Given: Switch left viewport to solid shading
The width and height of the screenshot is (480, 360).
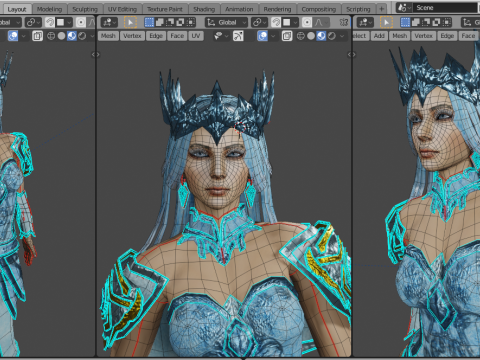Looking at the screenshot, I should click(61, 36).
